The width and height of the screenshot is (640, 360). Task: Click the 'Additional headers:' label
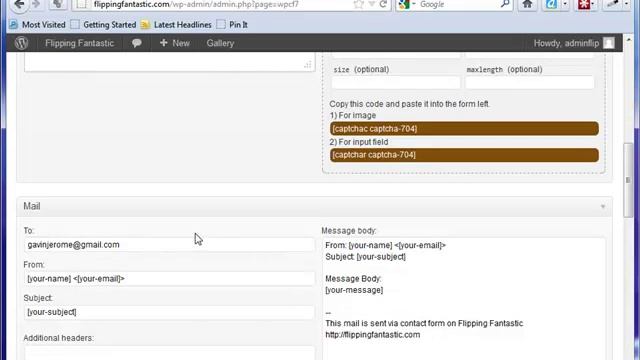point(58,338)
